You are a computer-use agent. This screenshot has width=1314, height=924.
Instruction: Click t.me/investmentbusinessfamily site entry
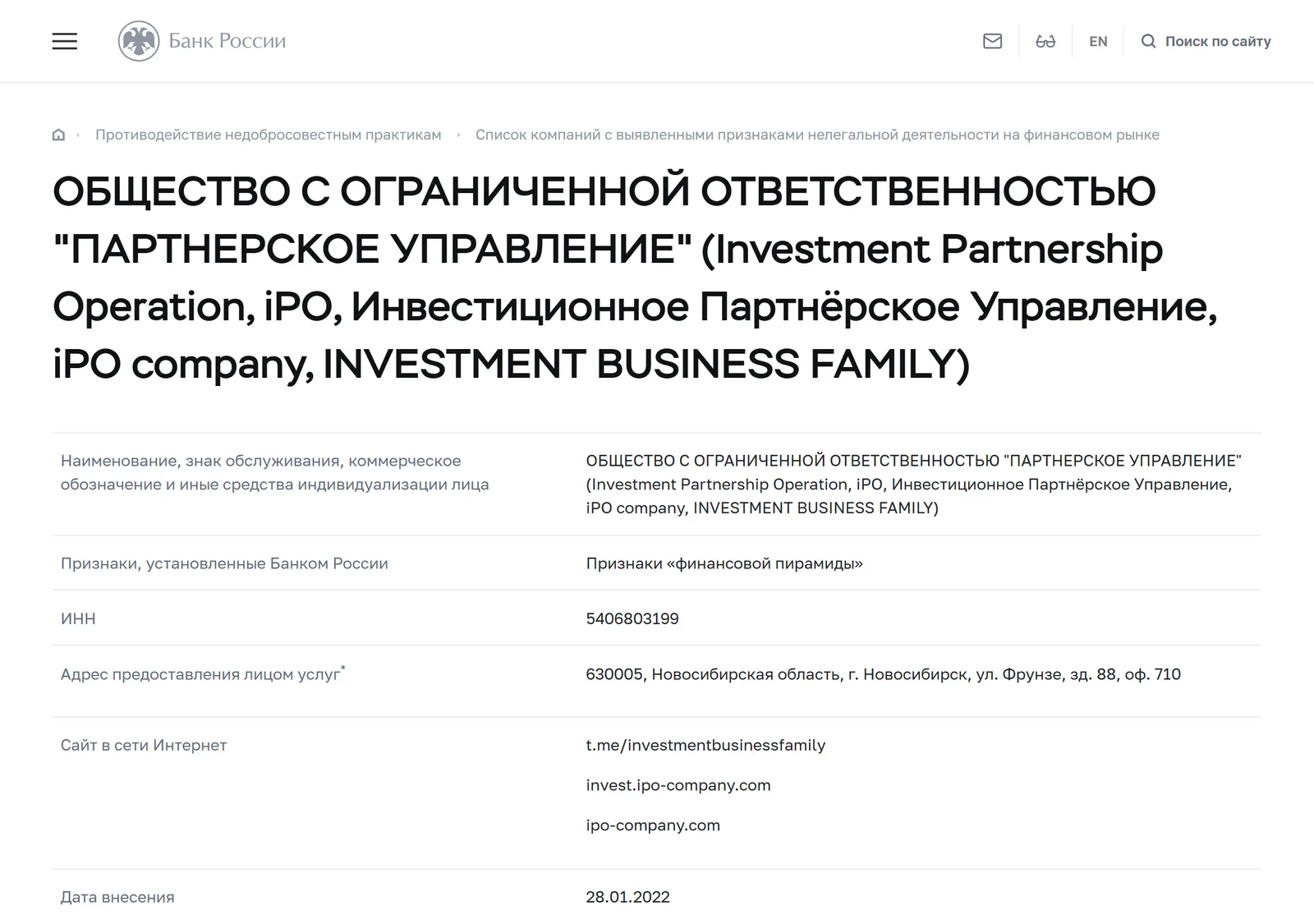coord(705,745)
